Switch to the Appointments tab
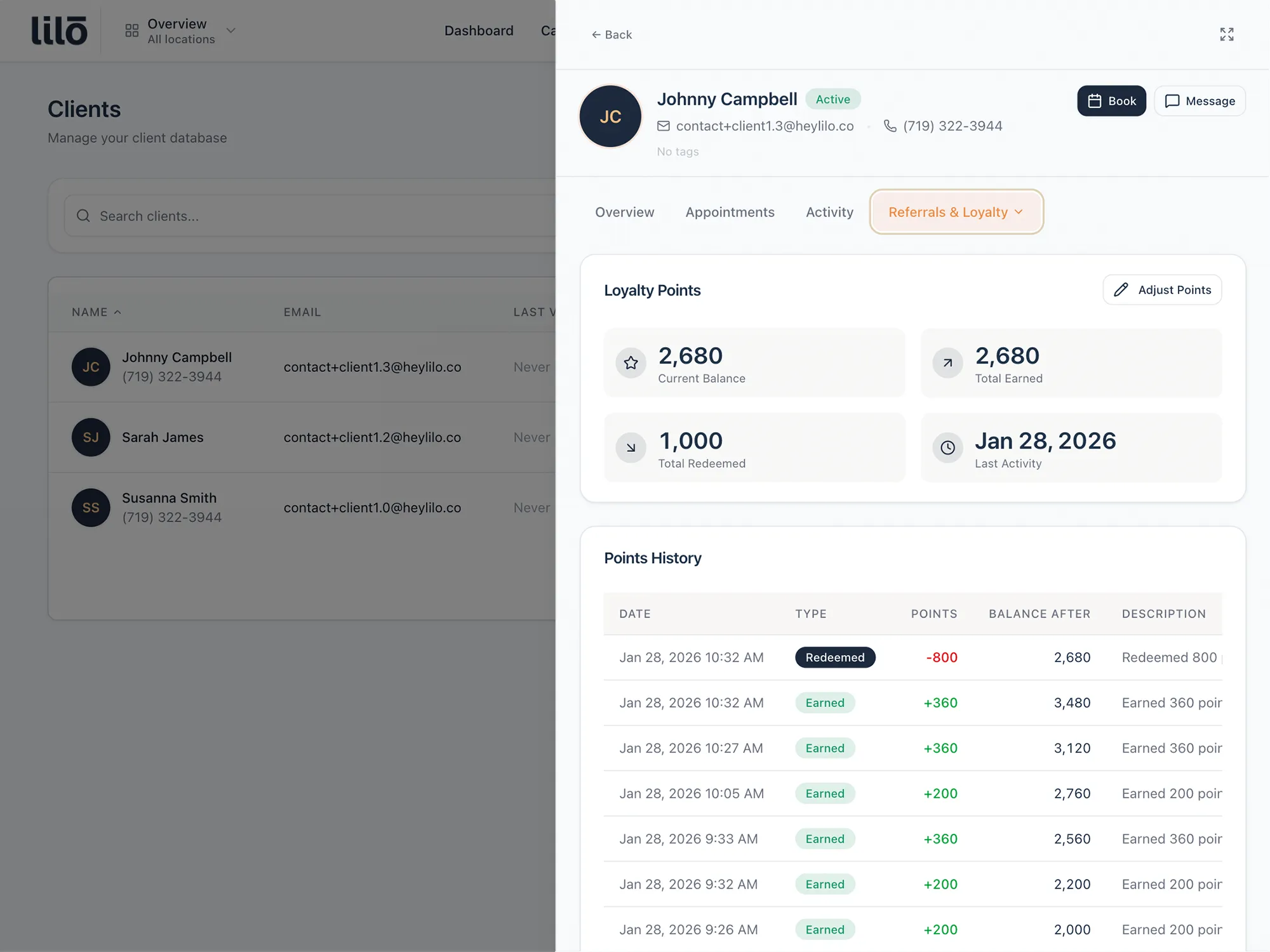Image resolution: width=1270 pixels, height=952 pixels. [x=730, y=212]
